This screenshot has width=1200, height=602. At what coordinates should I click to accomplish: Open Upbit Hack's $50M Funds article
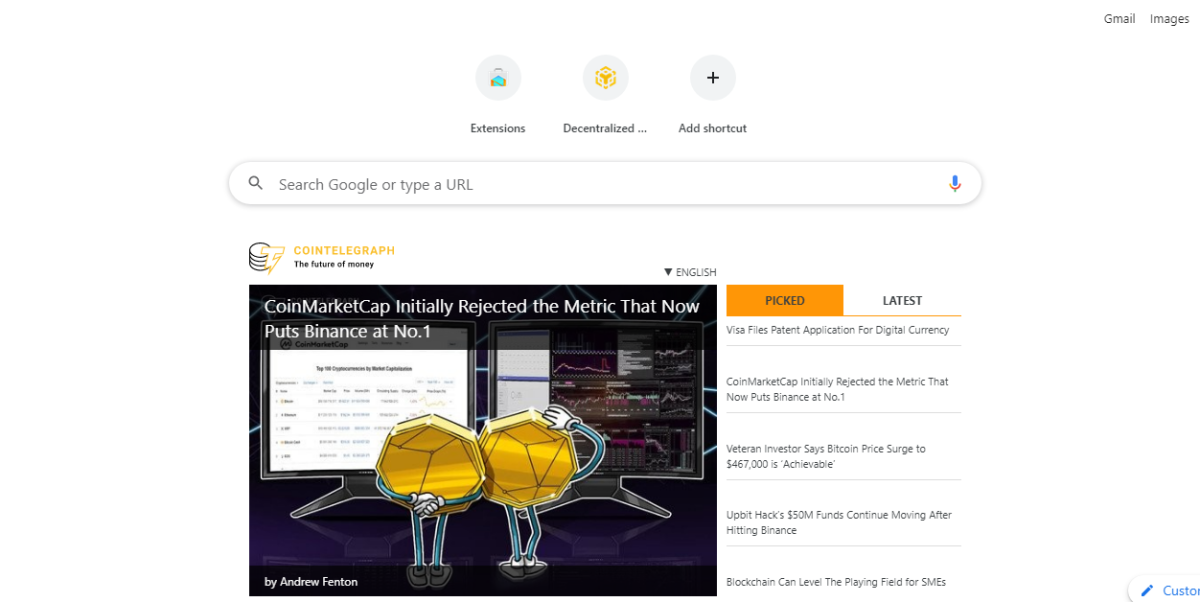tap(839, 522)
